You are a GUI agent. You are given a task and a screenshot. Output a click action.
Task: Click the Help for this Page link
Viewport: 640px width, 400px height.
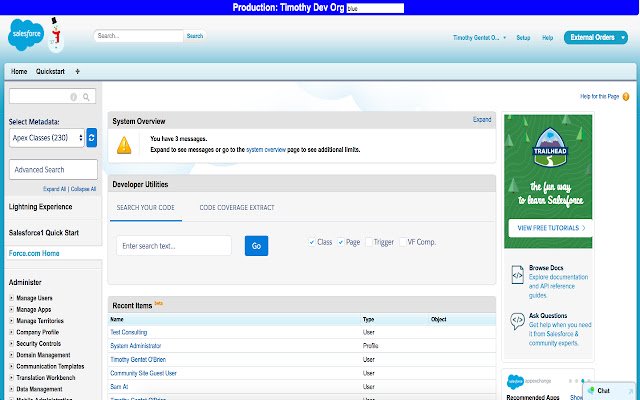[x=600, y=97]
